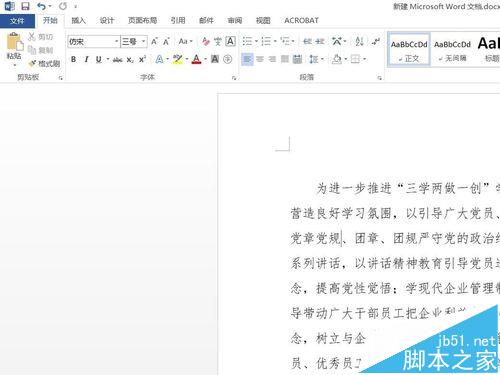Click 剪切 (Cut) in clipboard group
This screenshot has width=500, height=375.
point(40,37)
